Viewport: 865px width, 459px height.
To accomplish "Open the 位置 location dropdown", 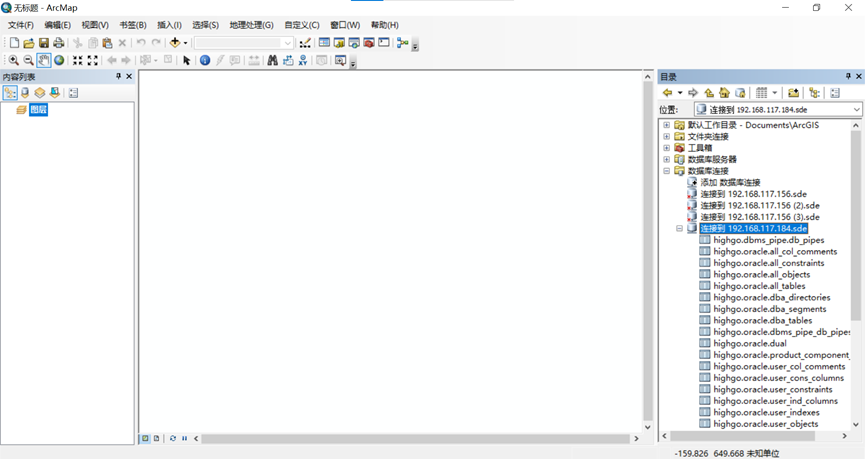I will tap(856, 109).
